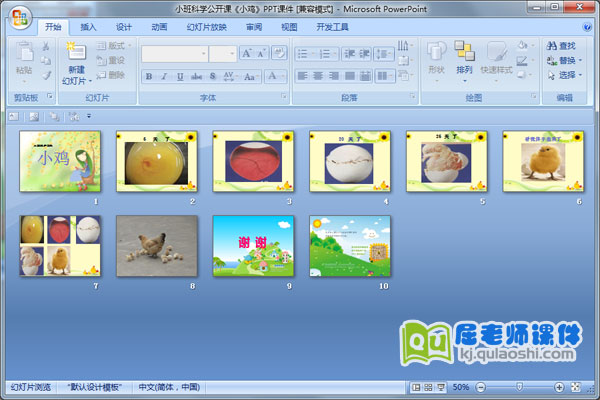
Task: Open the Paragraph dialog launcher (段落)
Action: [x=412, y=96]
